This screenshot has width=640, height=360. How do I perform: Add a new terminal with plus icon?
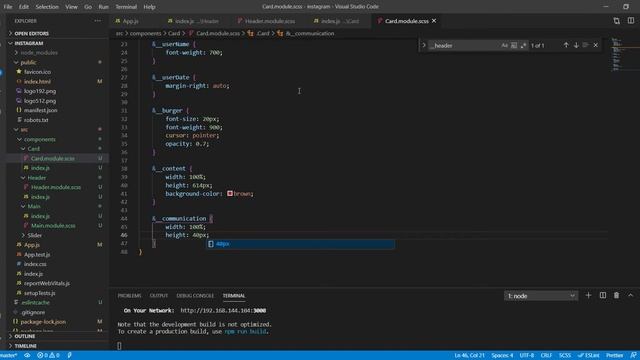pyautogui.click(x=588, y=295)
